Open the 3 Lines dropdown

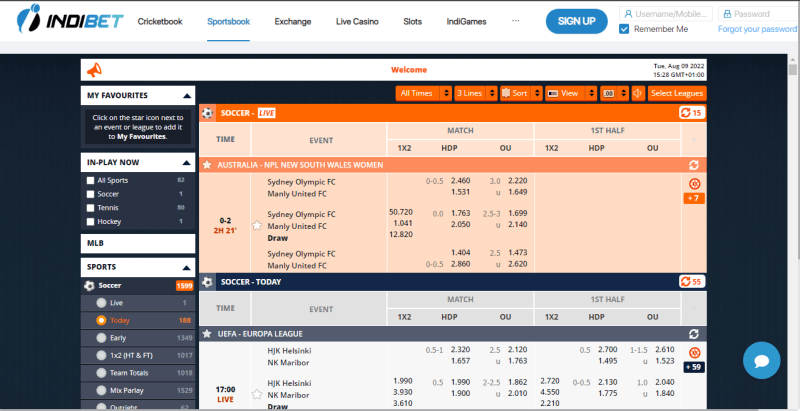[476, 93]
